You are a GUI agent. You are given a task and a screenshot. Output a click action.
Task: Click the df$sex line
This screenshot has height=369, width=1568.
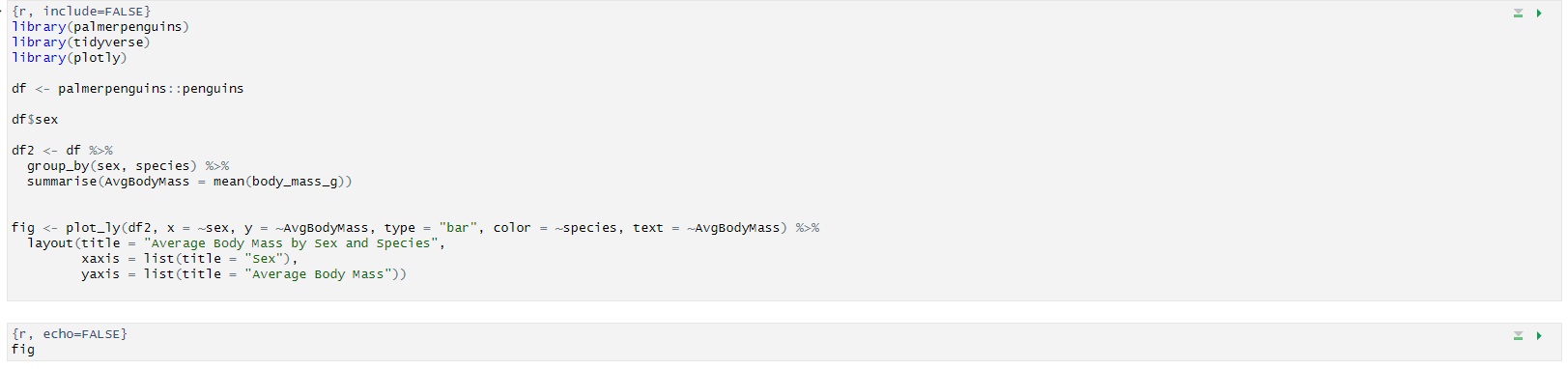[x=35, y=120]
